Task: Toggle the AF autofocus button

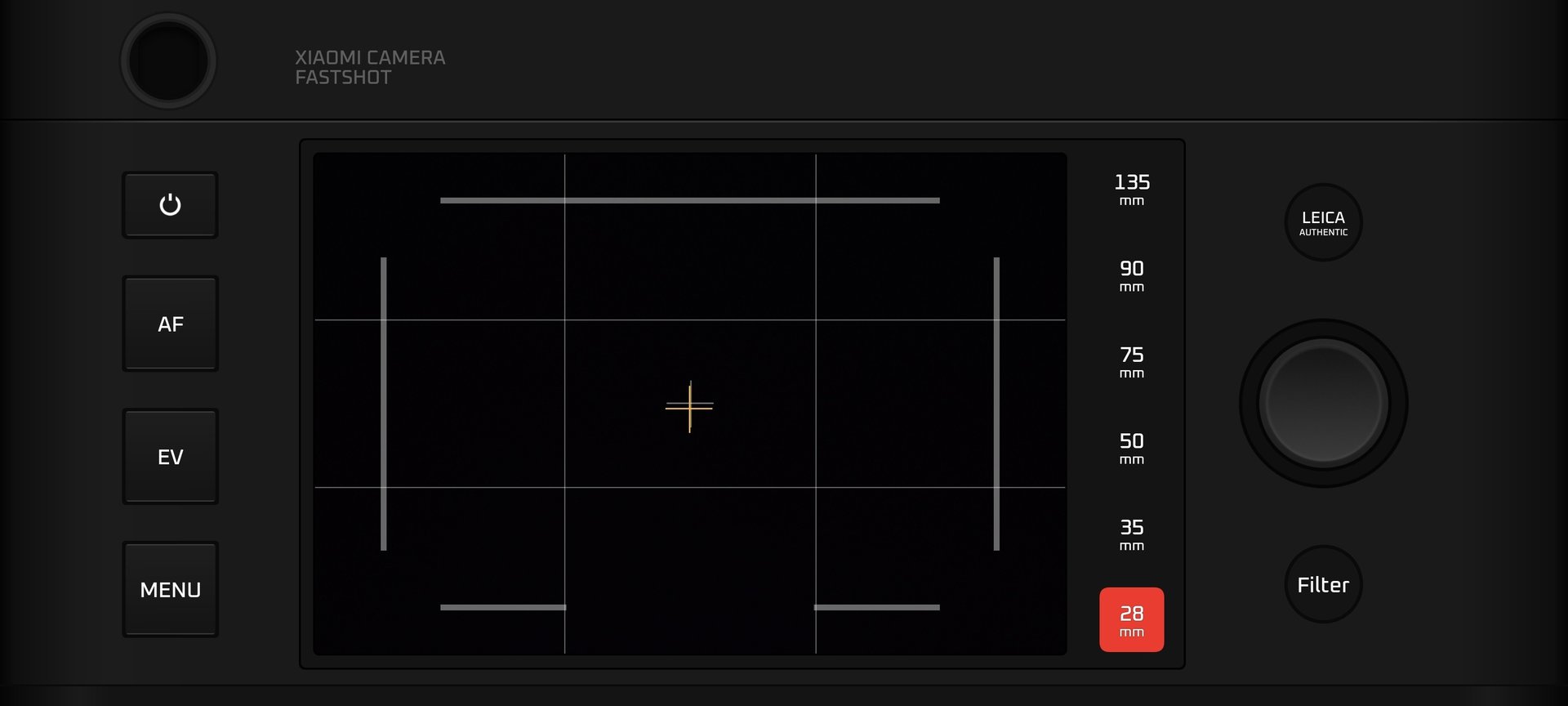Action: pos(170,324)
